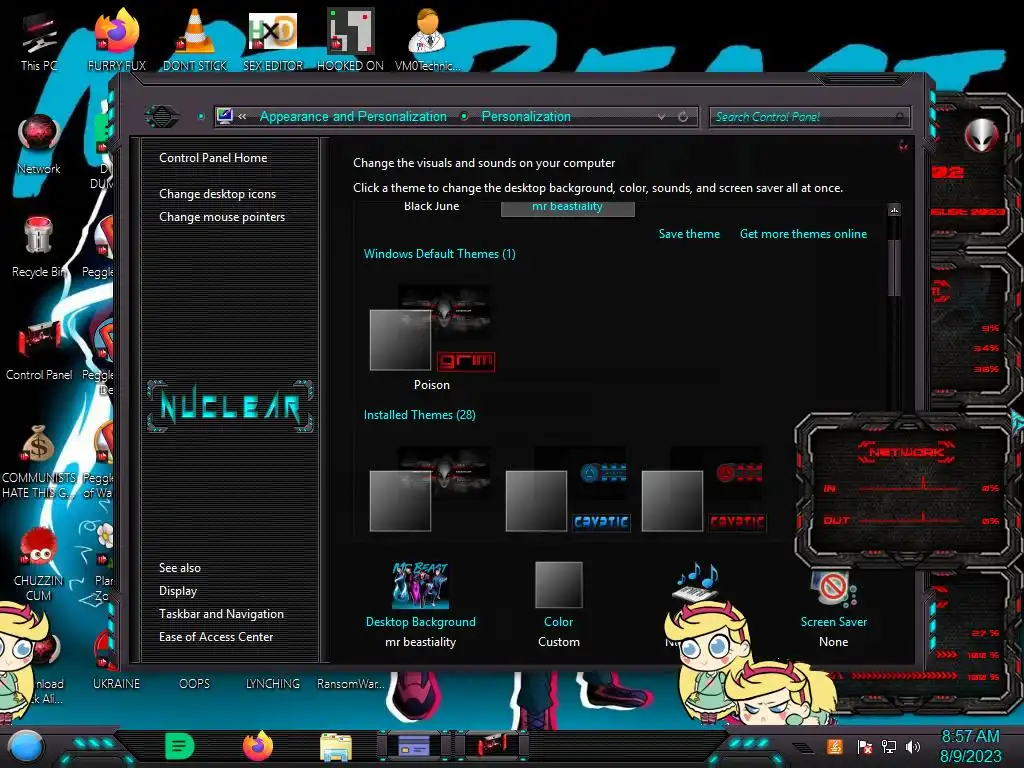
Task: Click the Installed Themes (28) heading
Action: 419,415
